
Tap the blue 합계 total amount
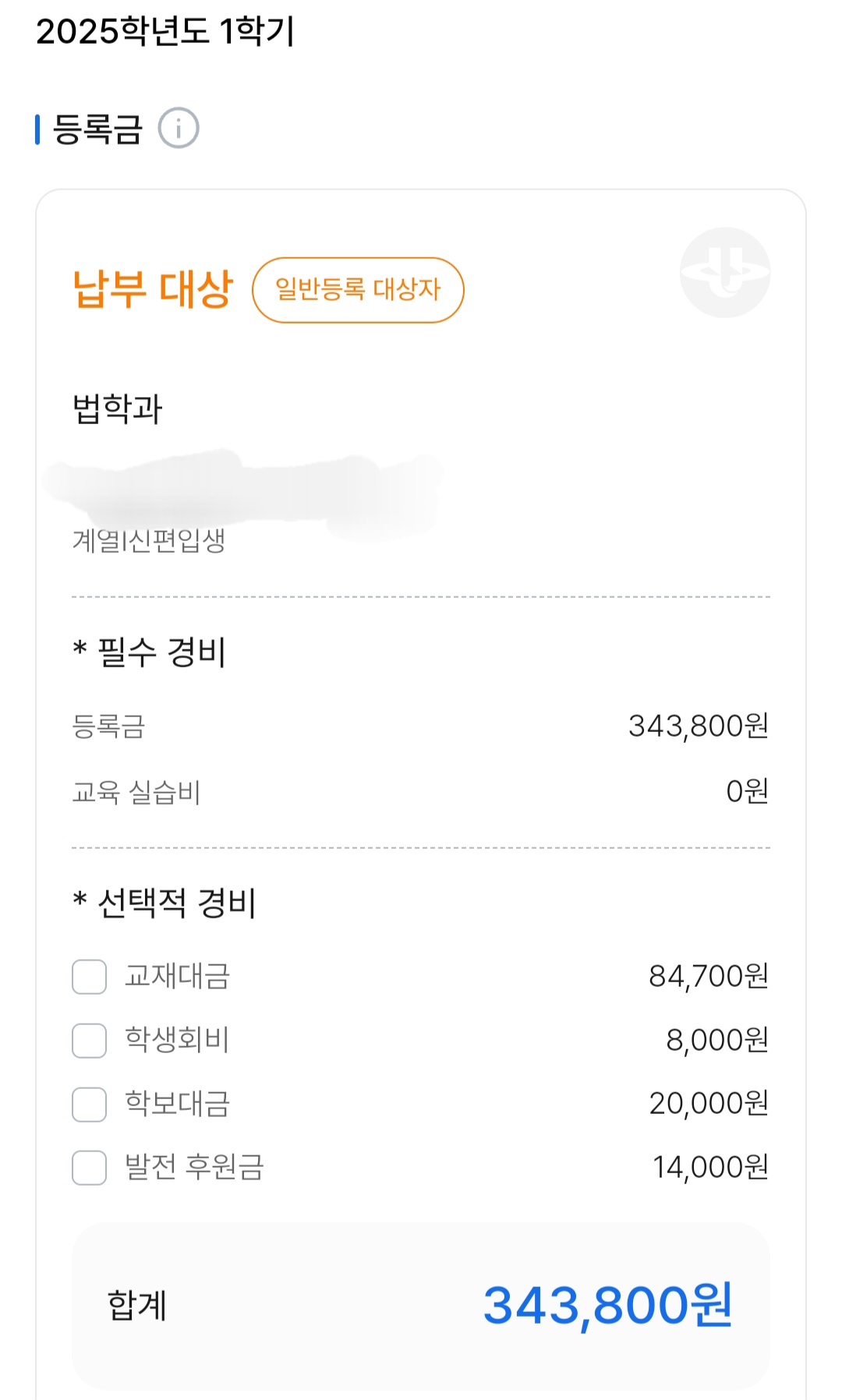click(608, 1305)
